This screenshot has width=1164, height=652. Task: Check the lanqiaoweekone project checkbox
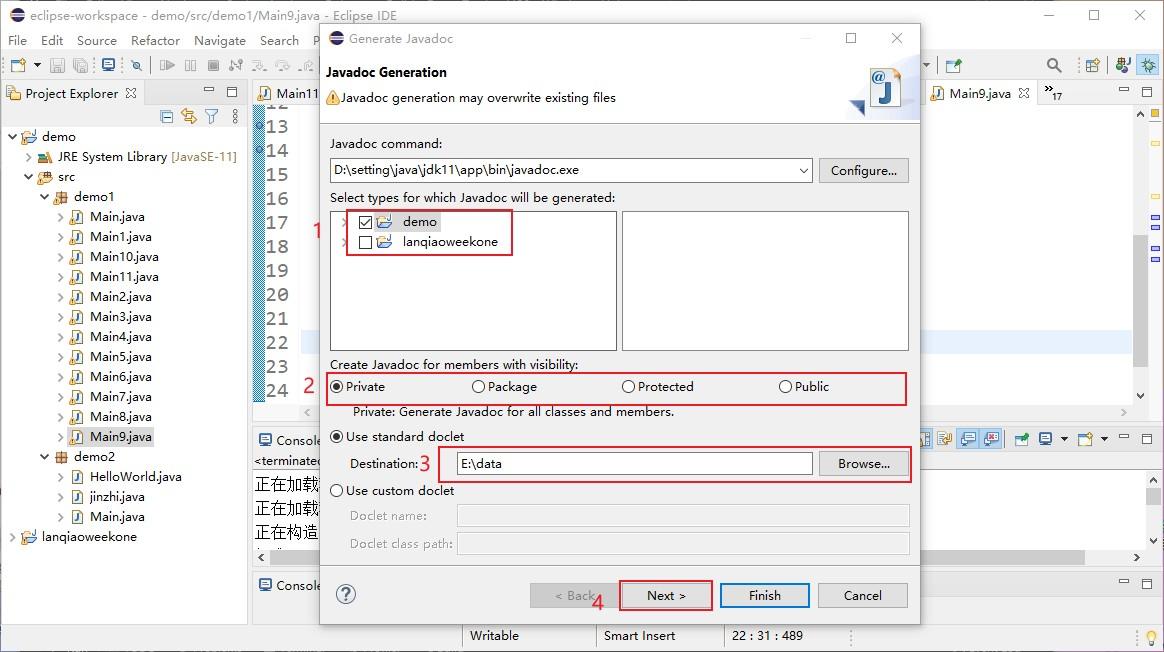[x=365, y=242]
